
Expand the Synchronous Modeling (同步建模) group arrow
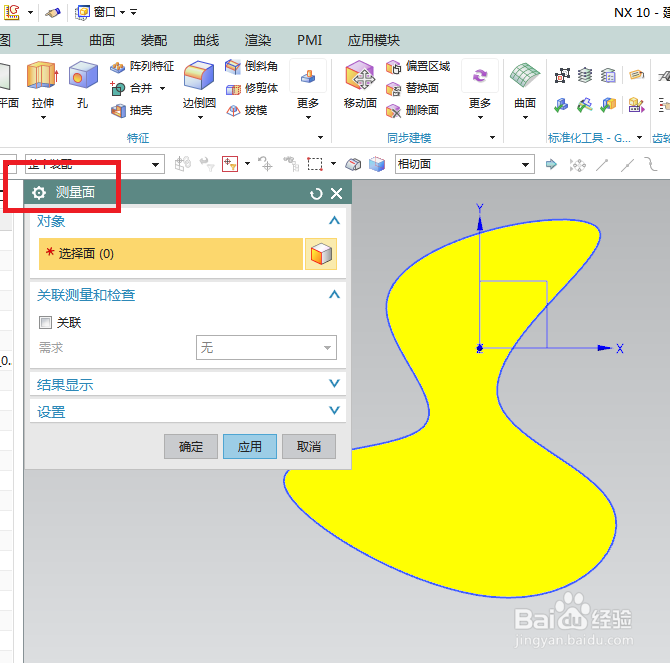492,137
